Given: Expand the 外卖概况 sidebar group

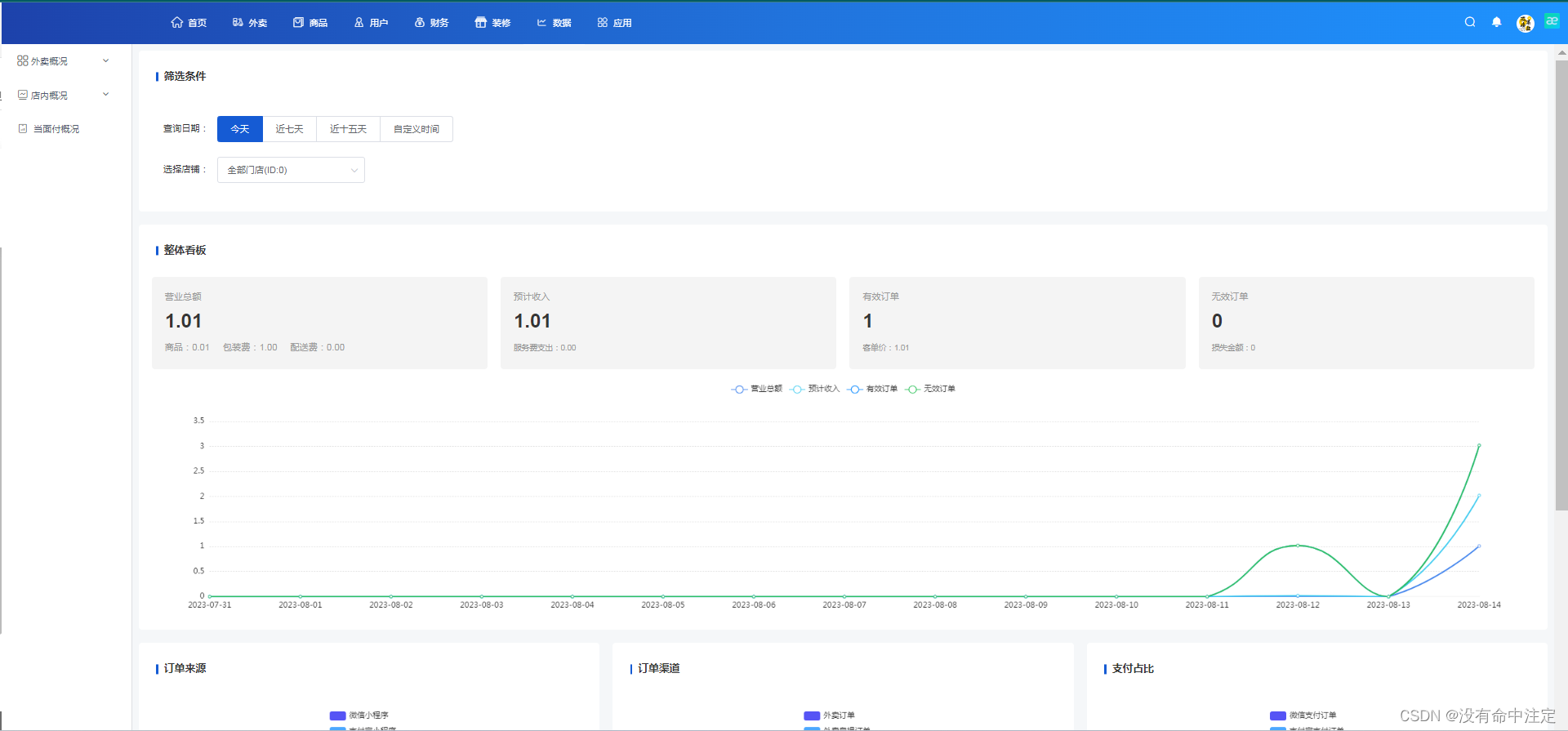Looking at the screenshot, I should [x=64, y=61].
